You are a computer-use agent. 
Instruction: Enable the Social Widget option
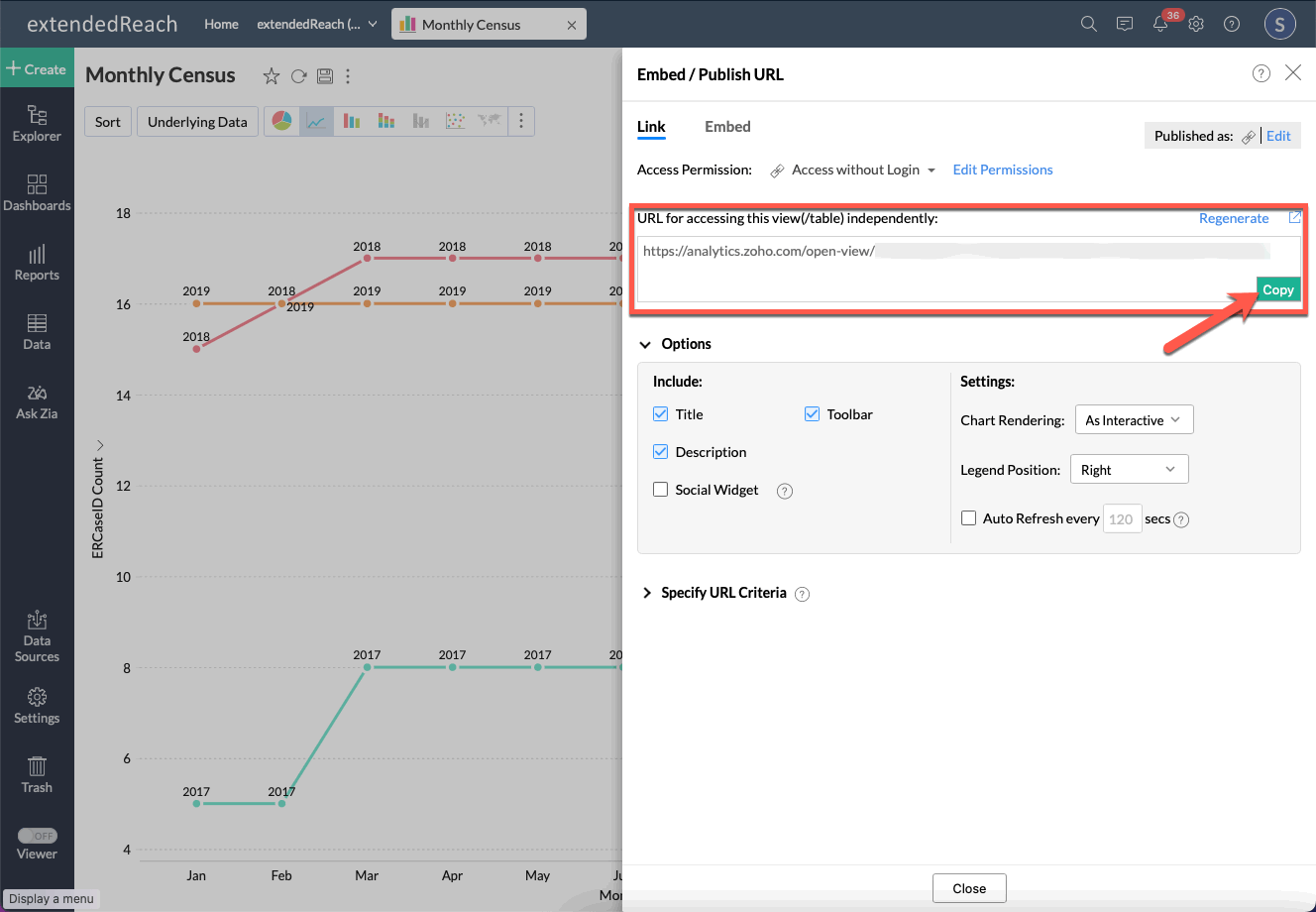pos(660,490)
